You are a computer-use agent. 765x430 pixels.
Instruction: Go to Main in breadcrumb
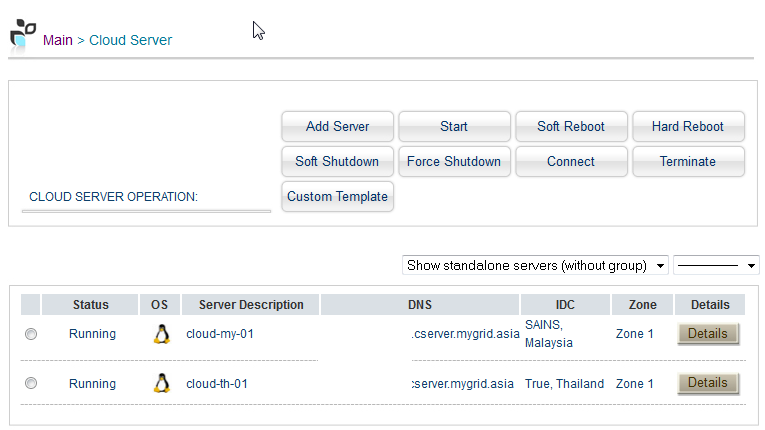pos(57,41)
